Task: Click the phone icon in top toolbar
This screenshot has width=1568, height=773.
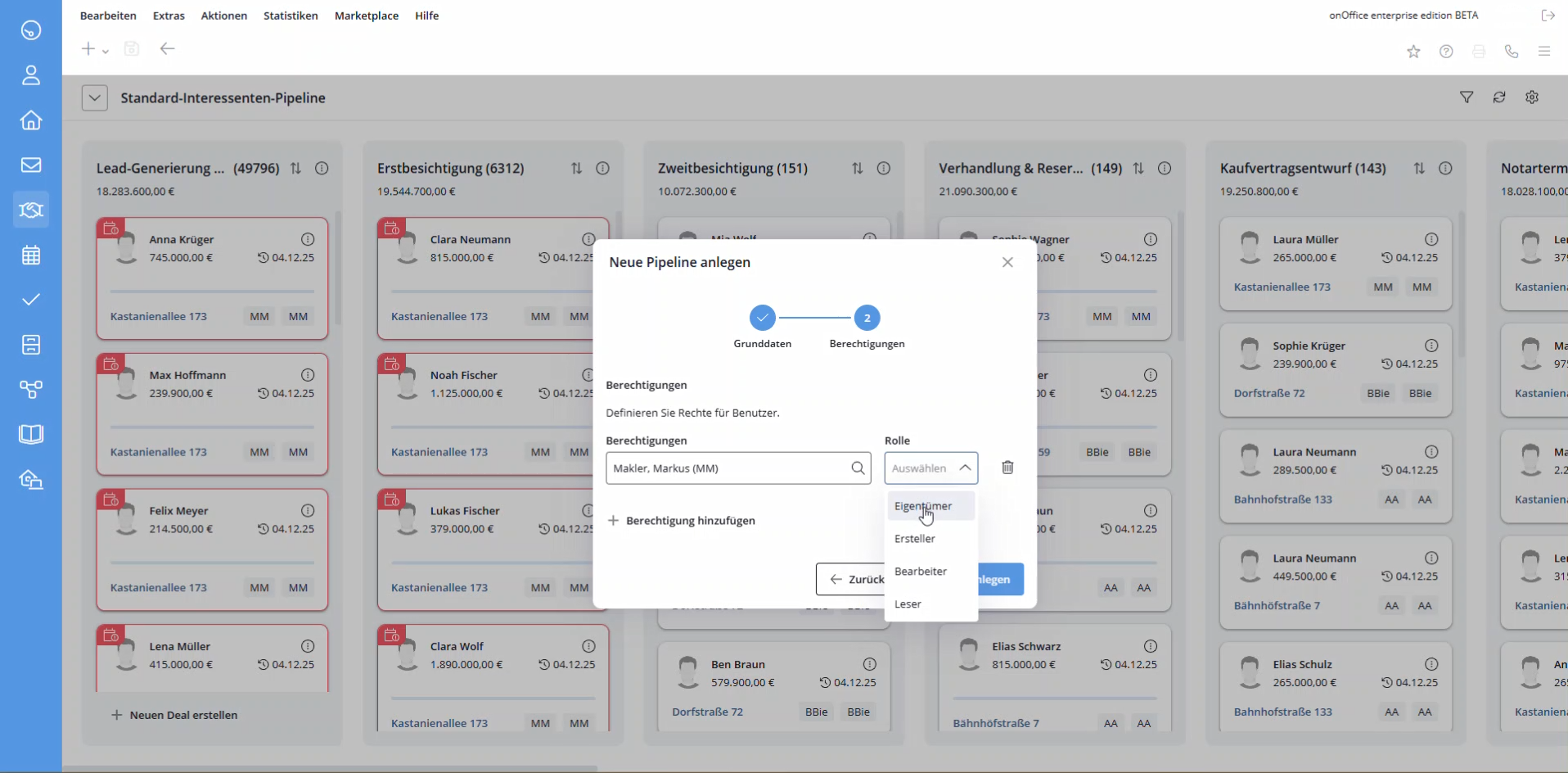Action: [x=1512, y=52]
